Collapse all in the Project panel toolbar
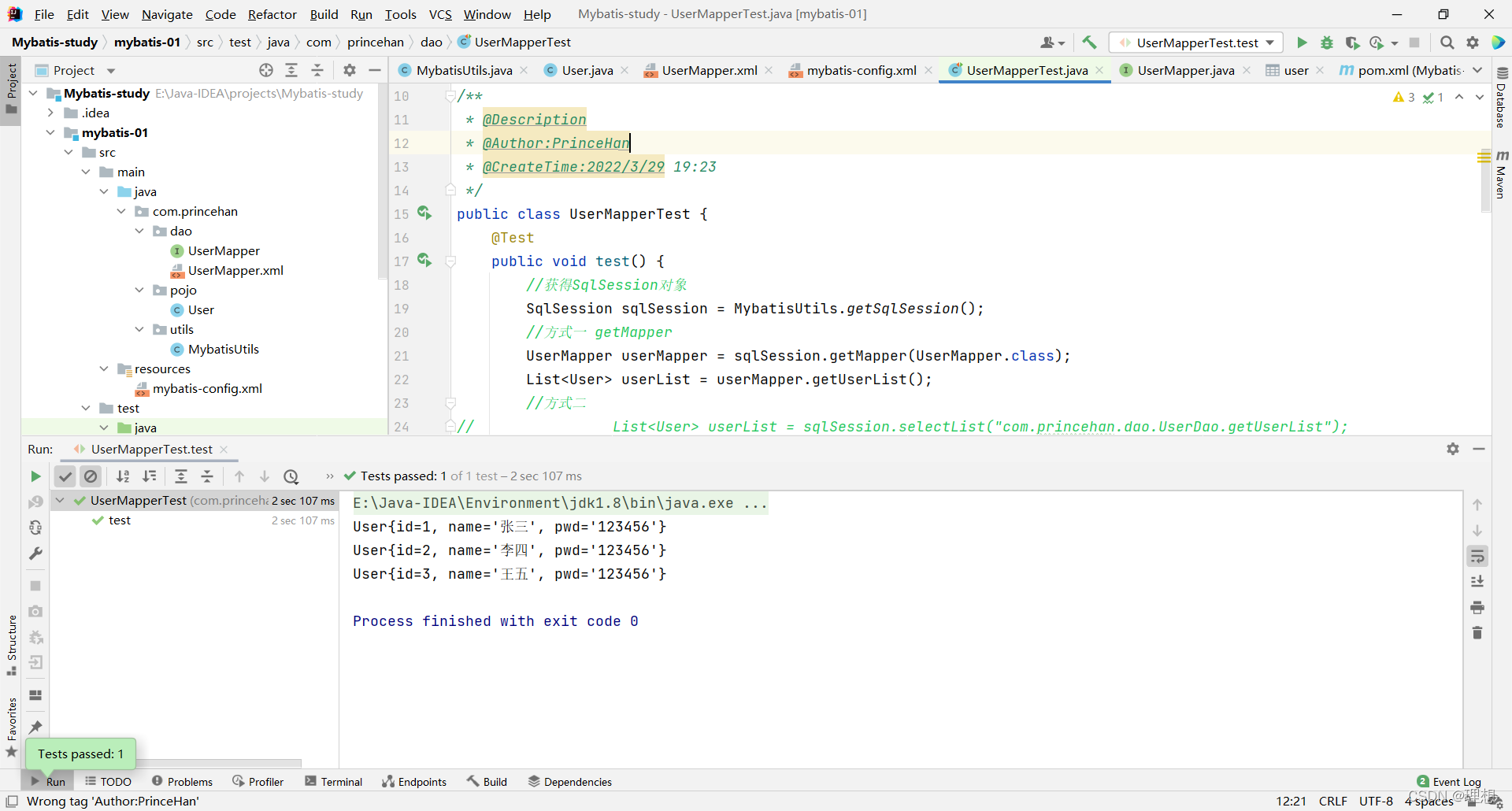This screenshot has height=811, width=1512. point(317,70)
